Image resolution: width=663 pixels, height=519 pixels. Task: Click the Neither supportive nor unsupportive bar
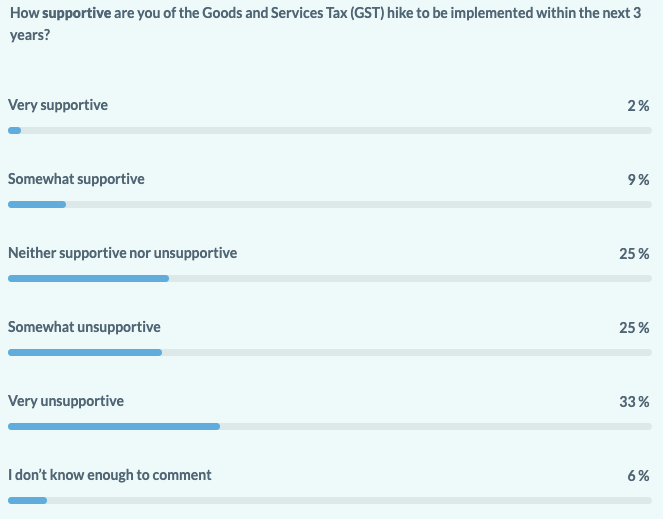[330, 279]
